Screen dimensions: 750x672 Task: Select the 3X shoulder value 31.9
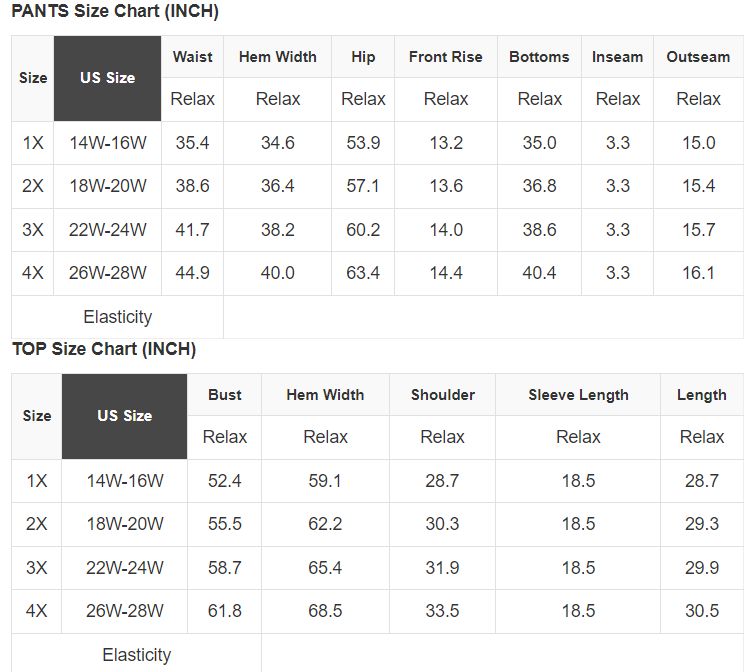pos(443,568)
